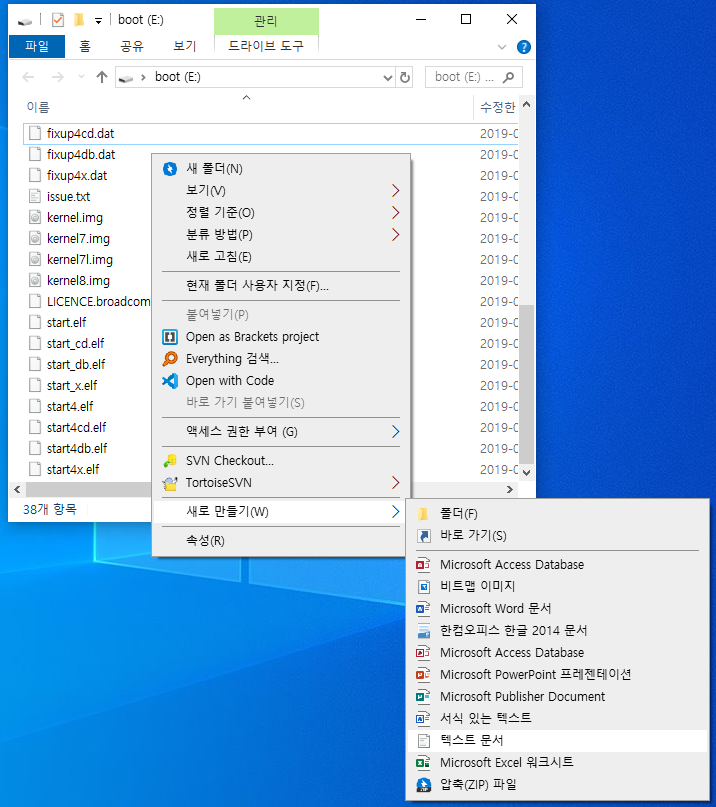716x807 pixels.
Task: Click the up arrow to go to parent folder
Action: (102, 77)
